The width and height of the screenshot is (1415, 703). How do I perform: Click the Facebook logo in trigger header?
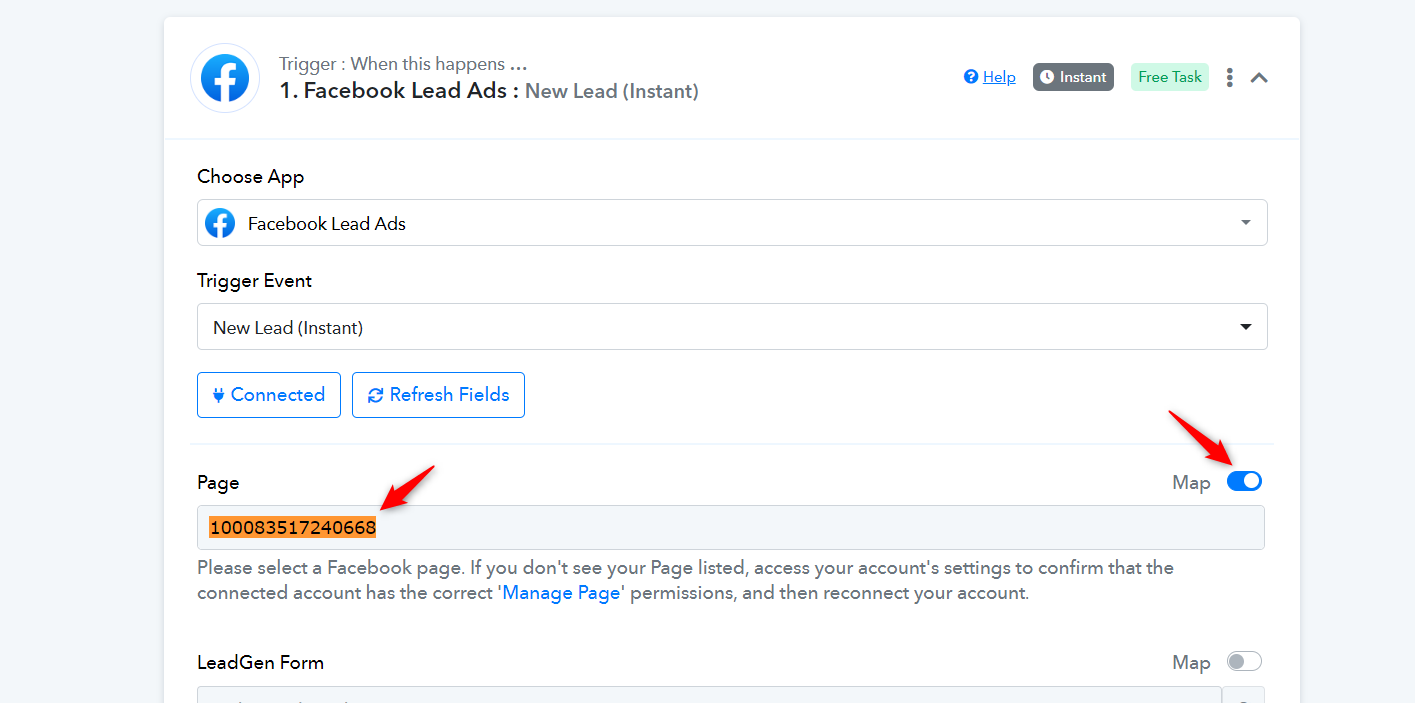[x=225, y=78]
